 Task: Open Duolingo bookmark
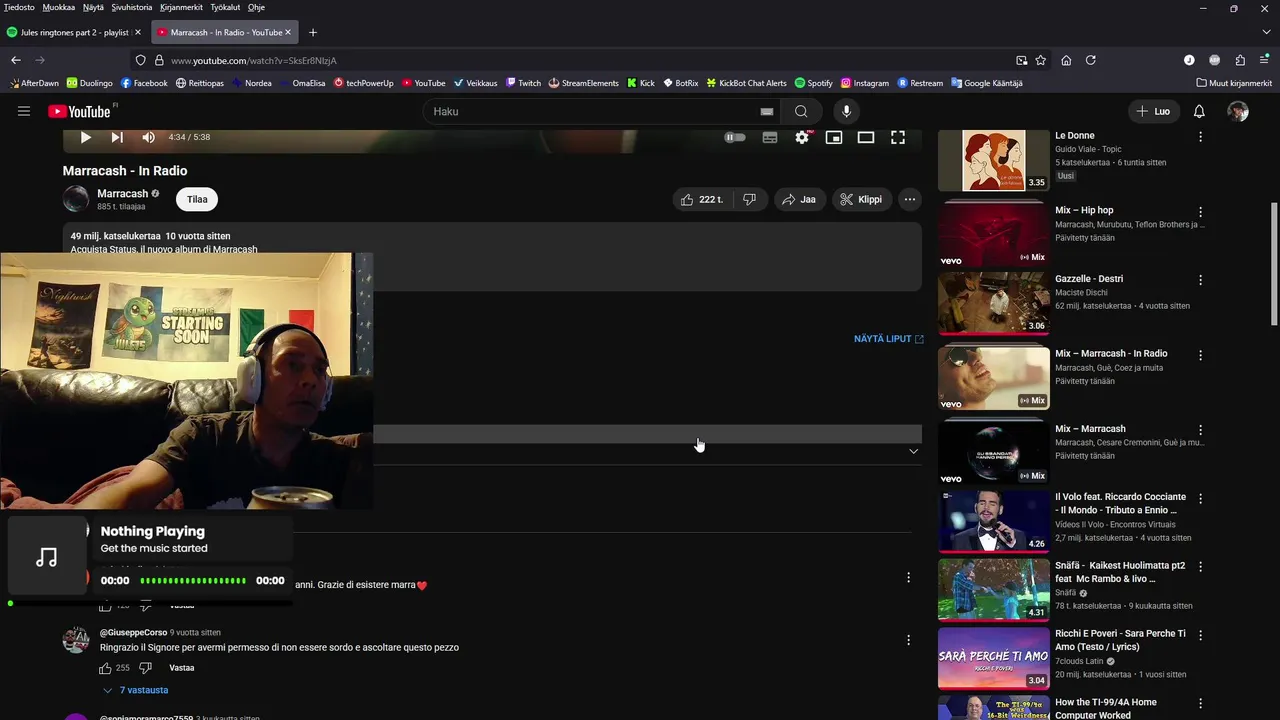(x=90, y=83)
